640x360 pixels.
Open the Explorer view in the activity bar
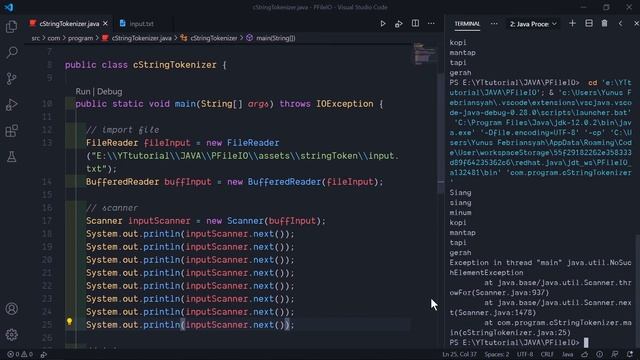tap(11, 27)
